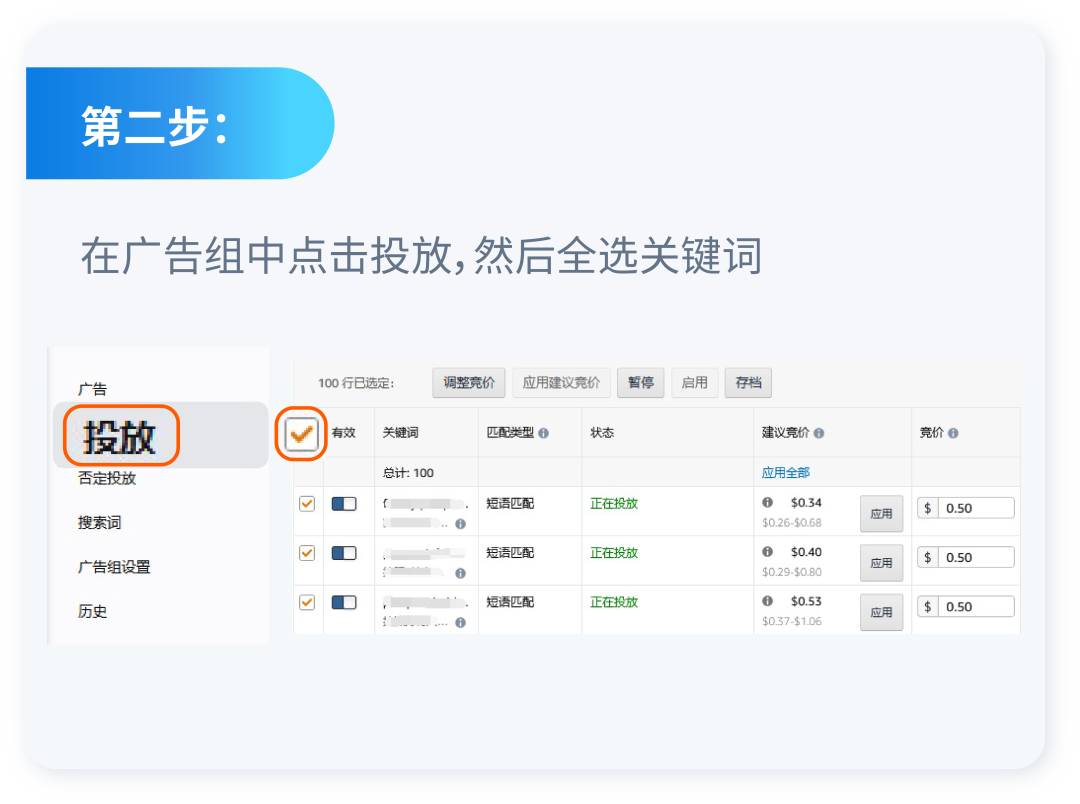Image resolution: width=1080 pixels, height=804 pixels.
Task: Apply the $0.53 suggested bid
Action: (x=881, y=612)
